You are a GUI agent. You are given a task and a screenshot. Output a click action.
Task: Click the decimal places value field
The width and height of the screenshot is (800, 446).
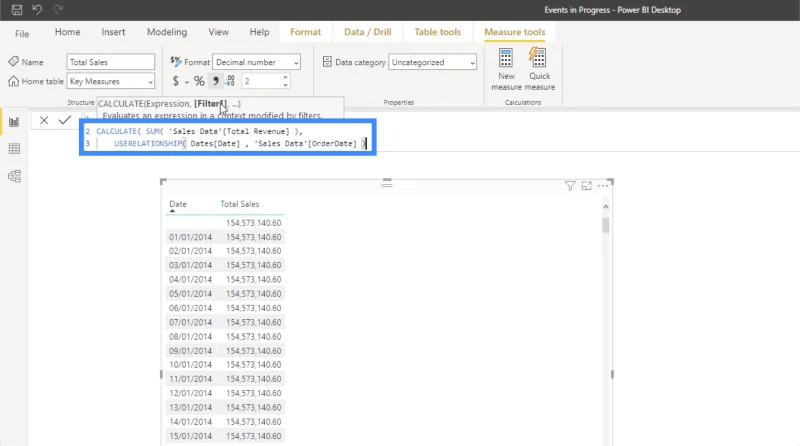261,81
